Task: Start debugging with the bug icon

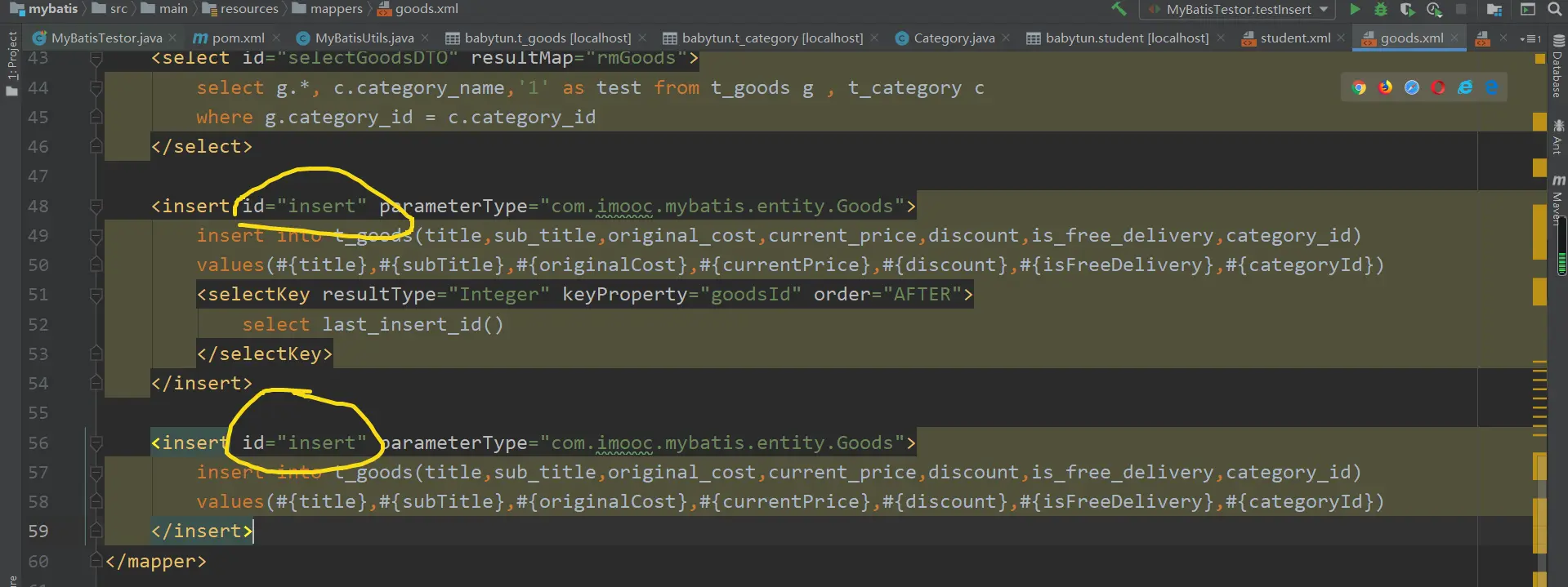Action: click(1381, 10)
